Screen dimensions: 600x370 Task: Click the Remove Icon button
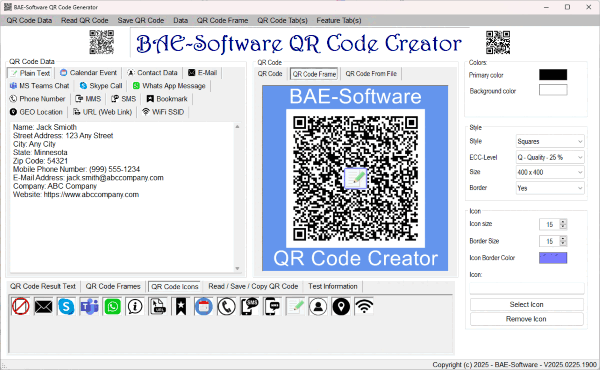tap(527, 319)
